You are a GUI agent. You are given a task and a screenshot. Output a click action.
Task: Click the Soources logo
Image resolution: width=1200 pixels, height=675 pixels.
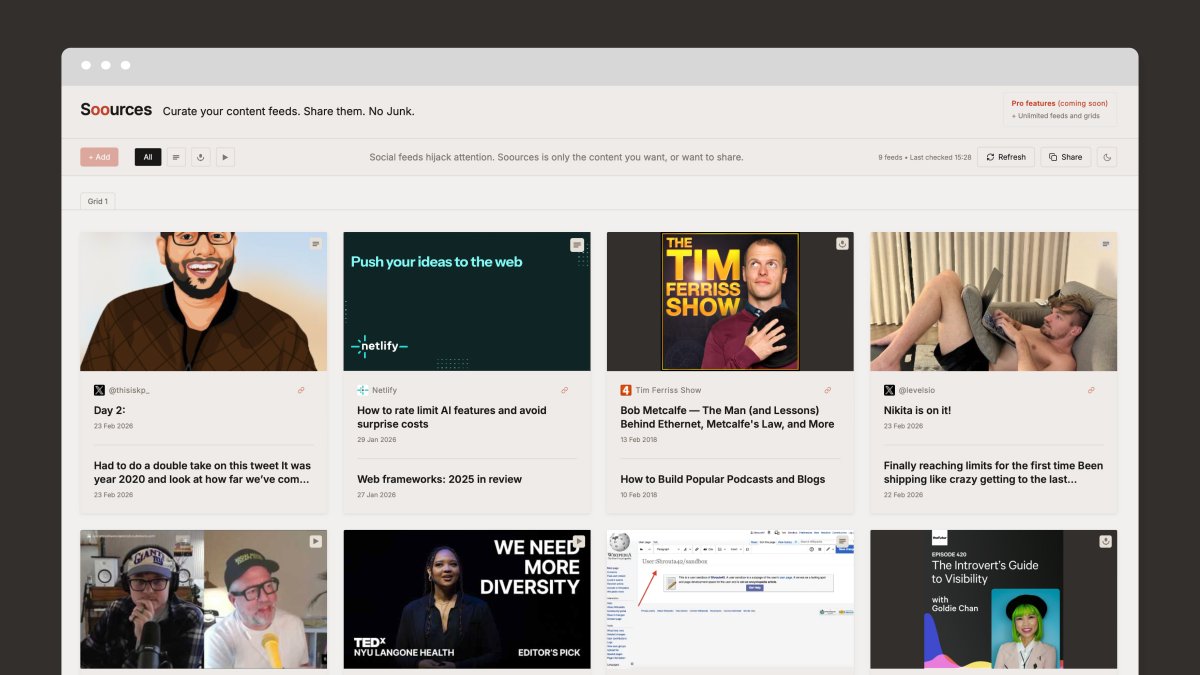[x=116, y=110]
